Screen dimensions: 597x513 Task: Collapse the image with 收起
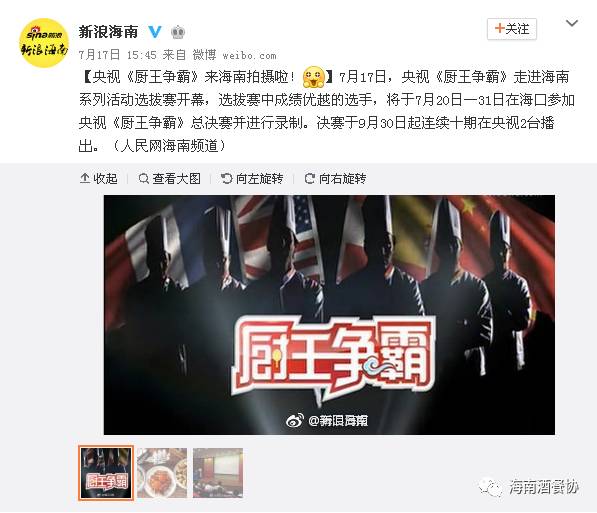[99, 178]
